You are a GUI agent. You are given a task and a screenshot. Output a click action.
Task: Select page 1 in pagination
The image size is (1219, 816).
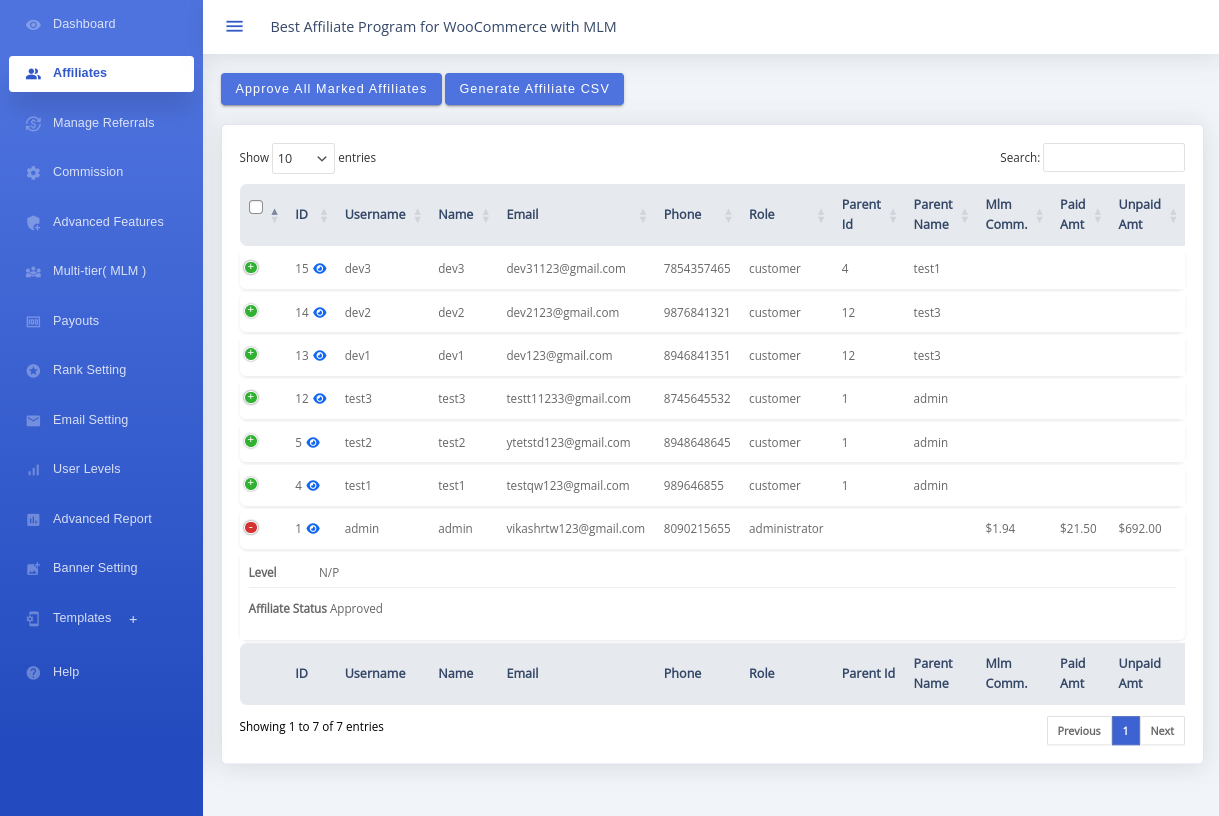(x=1125, y=731)
